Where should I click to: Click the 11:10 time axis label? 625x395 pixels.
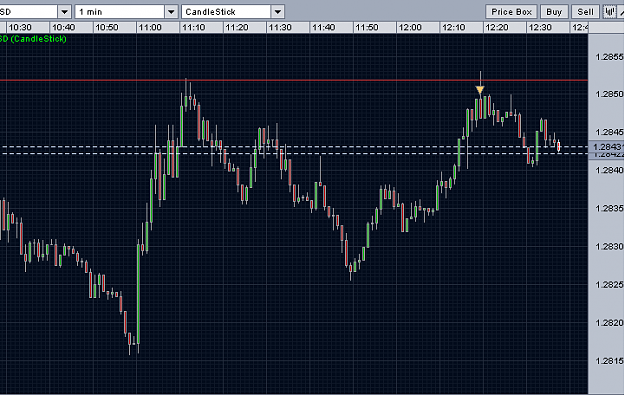pyautogui.click(x=193, y=28)
